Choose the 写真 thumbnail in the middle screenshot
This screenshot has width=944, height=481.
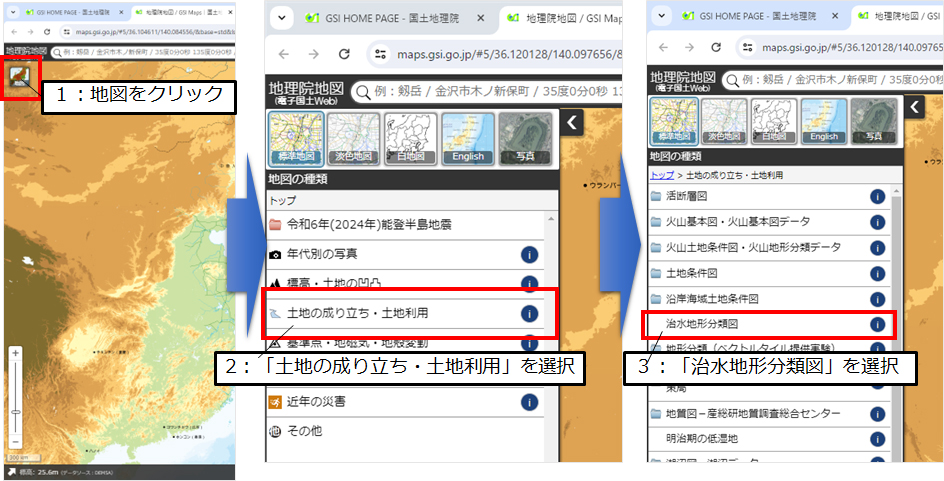click(525, 139)
